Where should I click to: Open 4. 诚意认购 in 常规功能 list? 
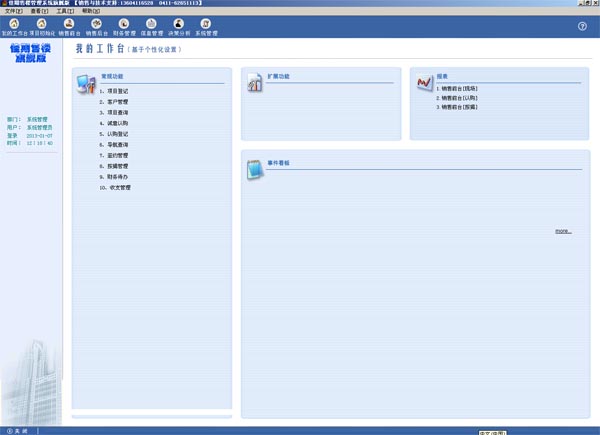click(114, 123)
